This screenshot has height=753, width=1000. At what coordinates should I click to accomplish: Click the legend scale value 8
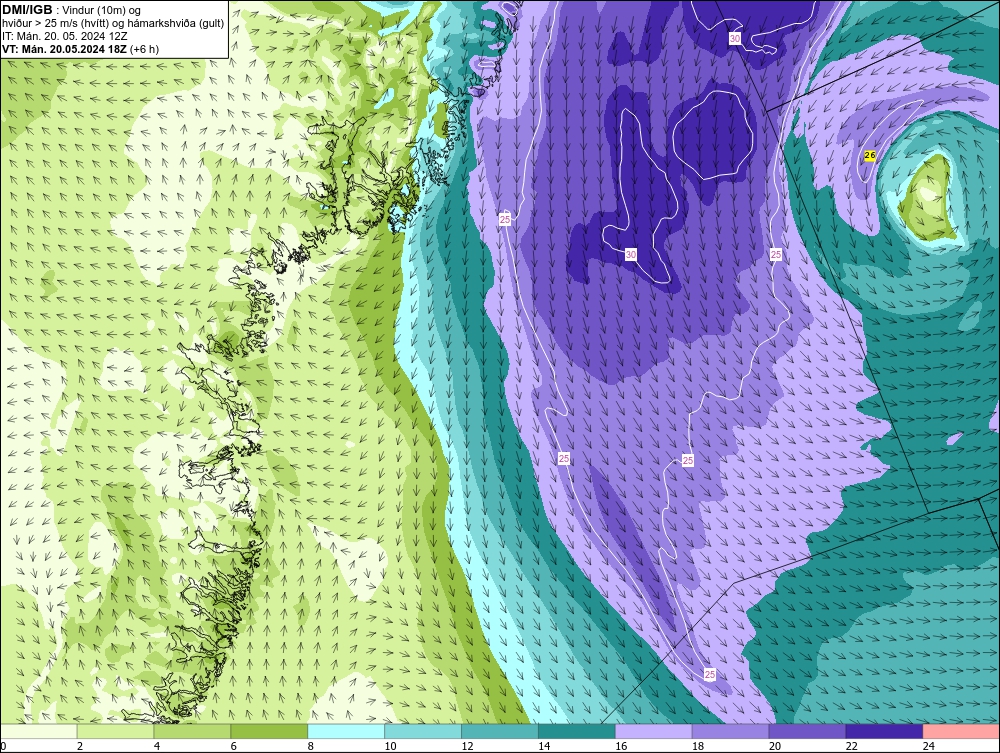click(x=311, y=746)
